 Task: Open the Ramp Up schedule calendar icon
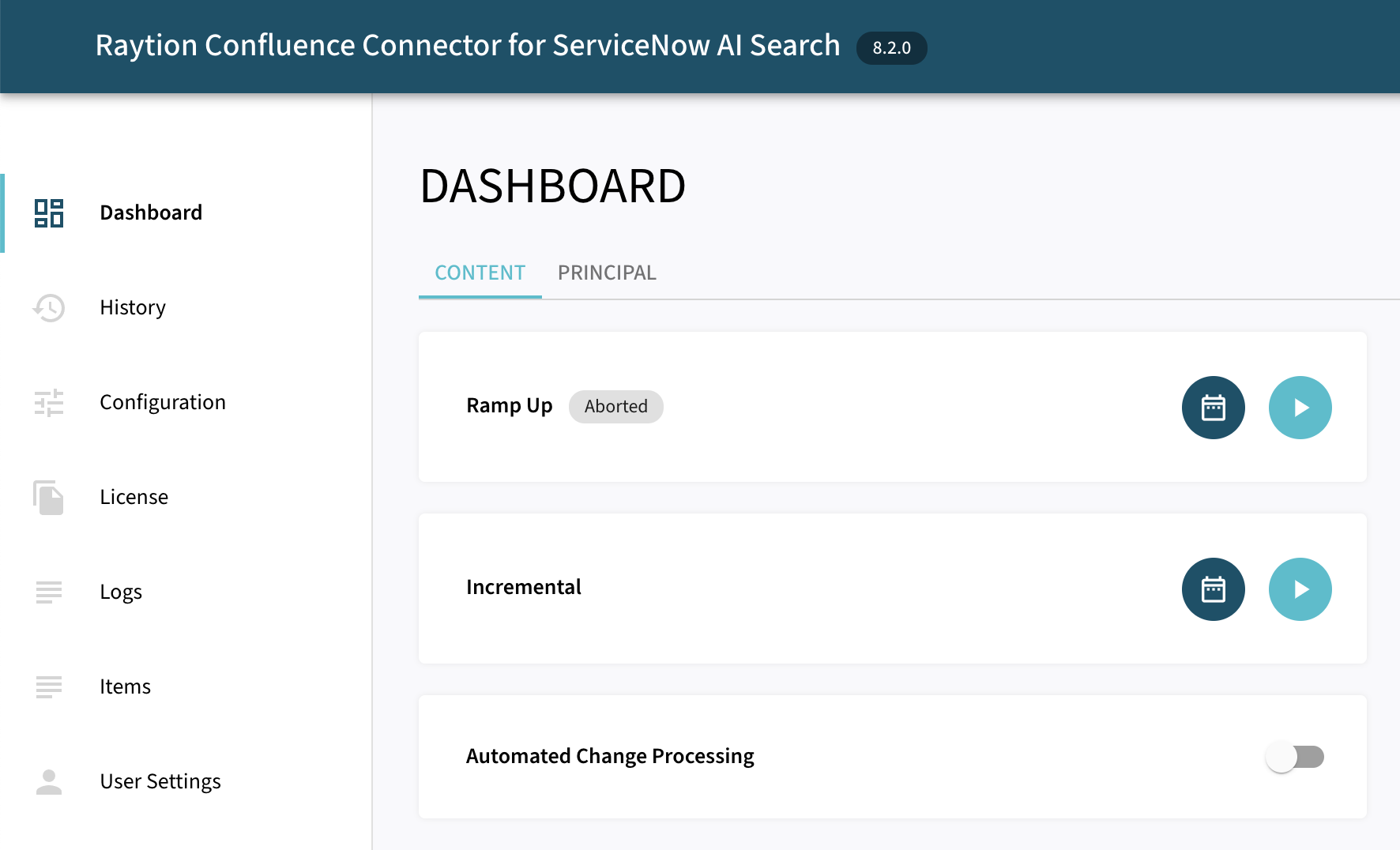pos(1213,408)
